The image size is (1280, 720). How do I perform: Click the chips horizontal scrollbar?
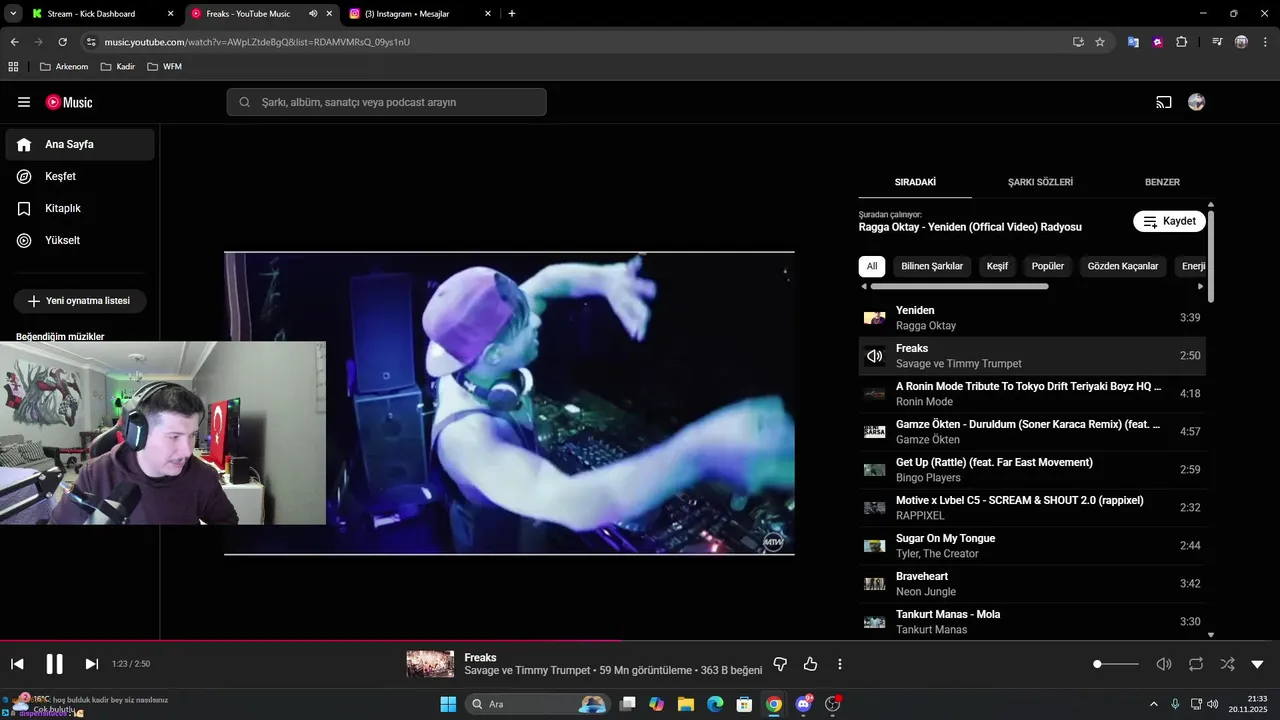(959, 286)
